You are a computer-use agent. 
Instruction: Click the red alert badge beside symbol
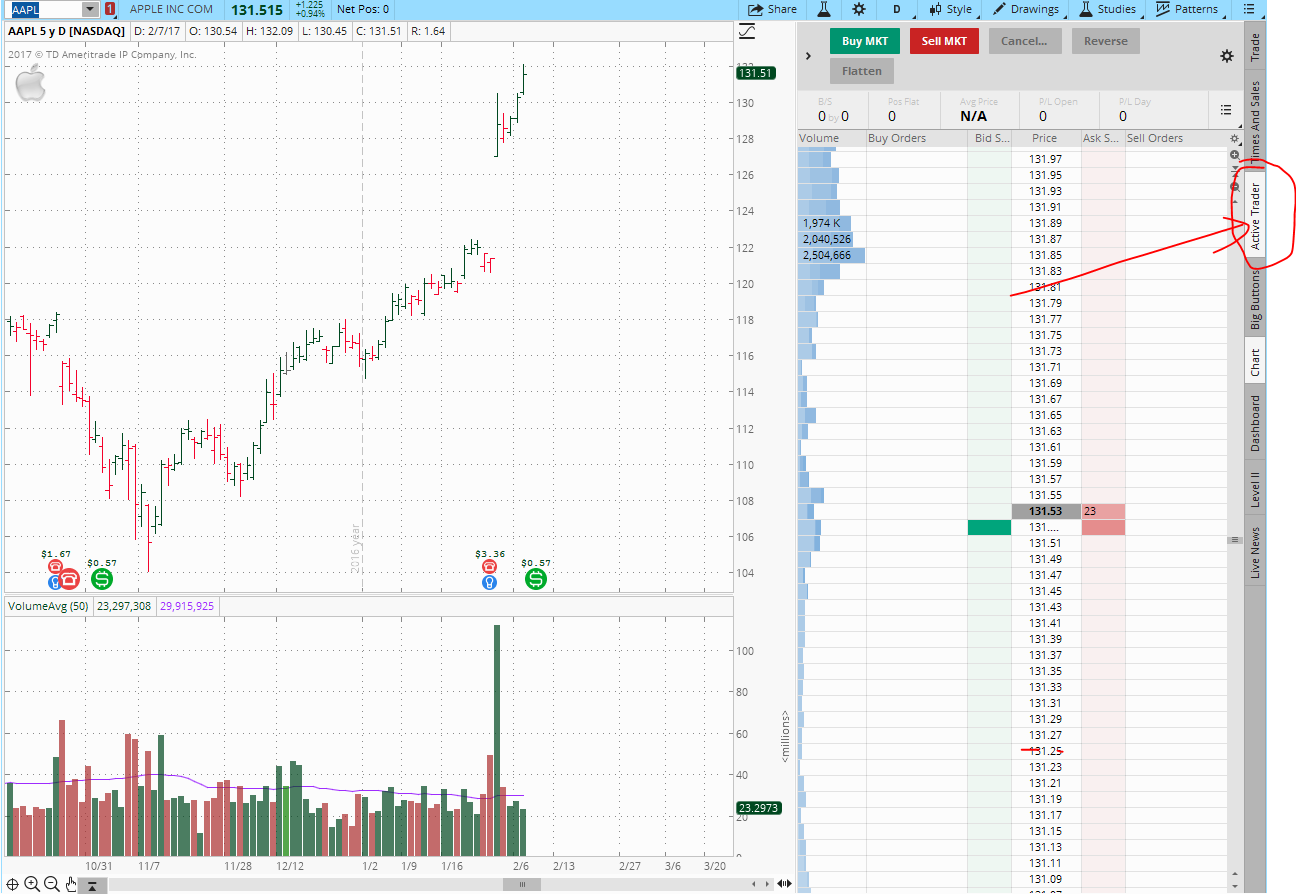[x=109, y=9]
